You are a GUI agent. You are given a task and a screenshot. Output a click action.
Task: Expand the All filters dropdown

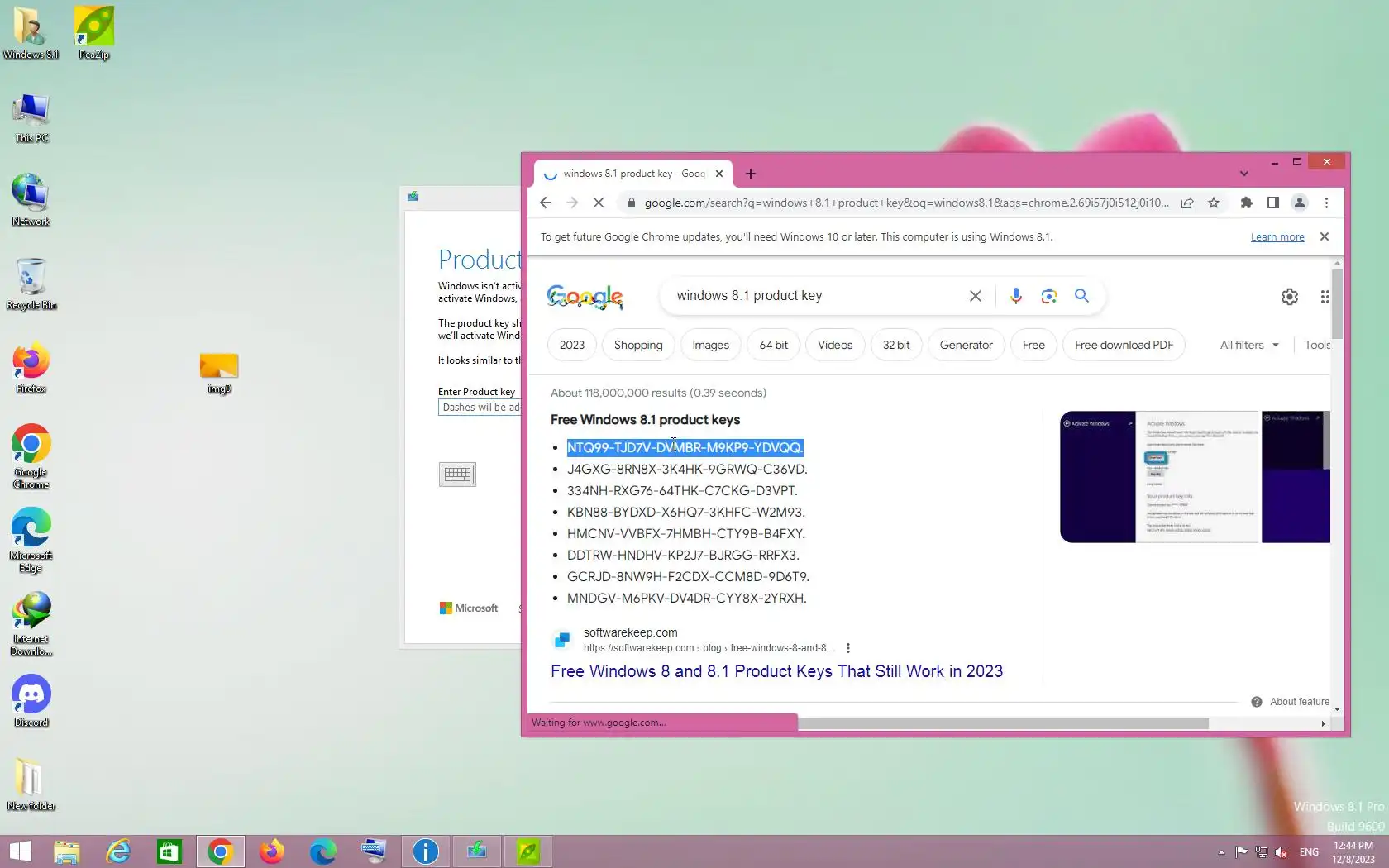click(1249, 345)
